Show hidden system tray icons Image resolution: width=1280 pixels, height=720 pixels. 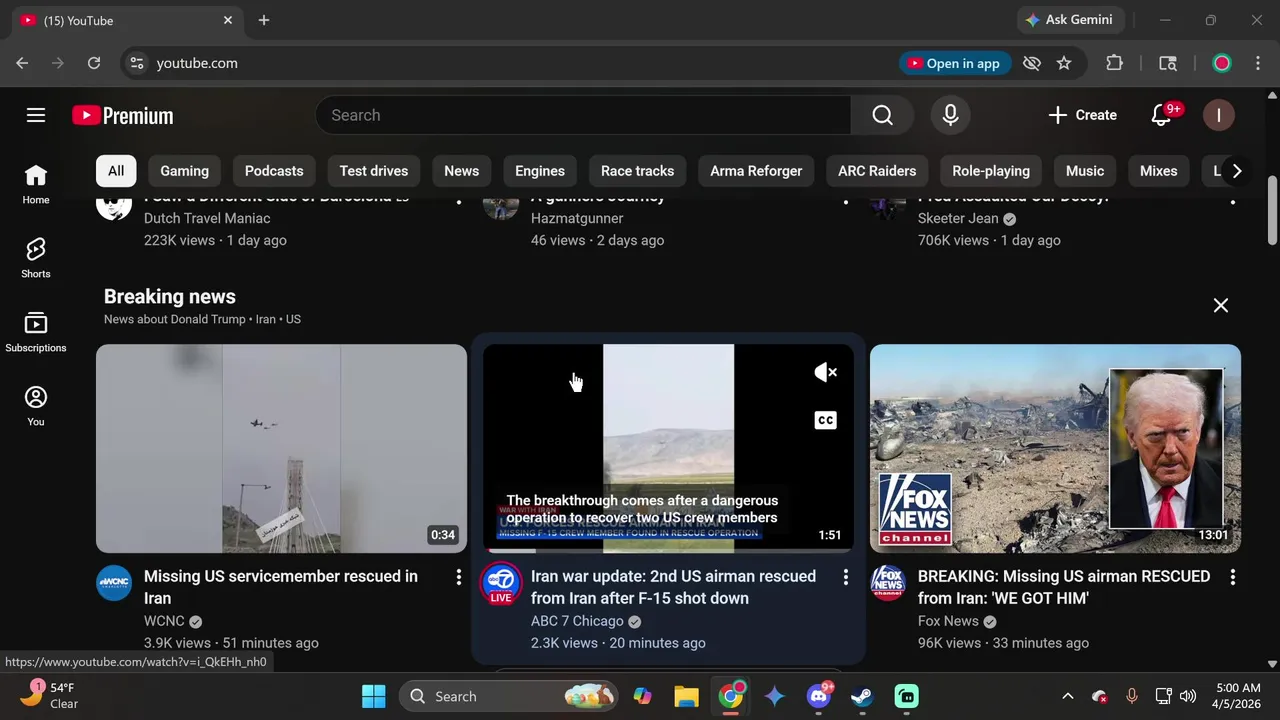click(1067, 696)
